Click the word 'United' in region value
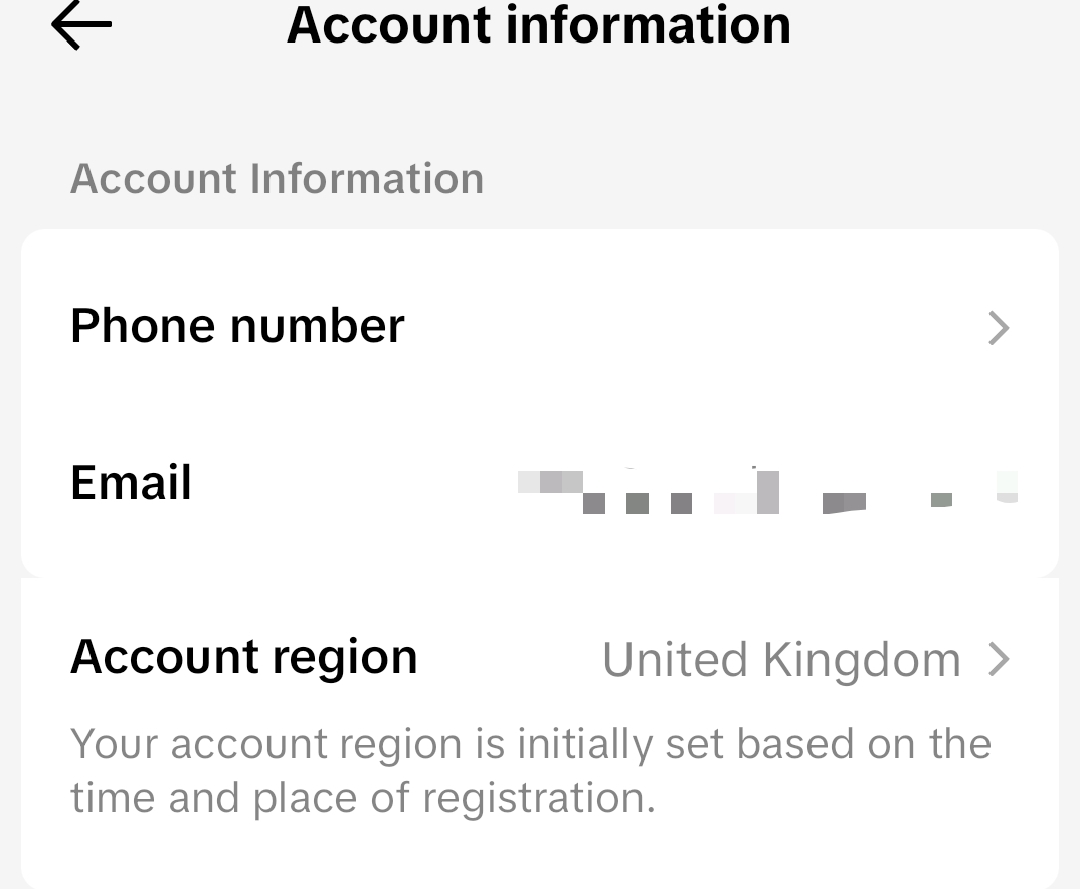 [675, 660]
